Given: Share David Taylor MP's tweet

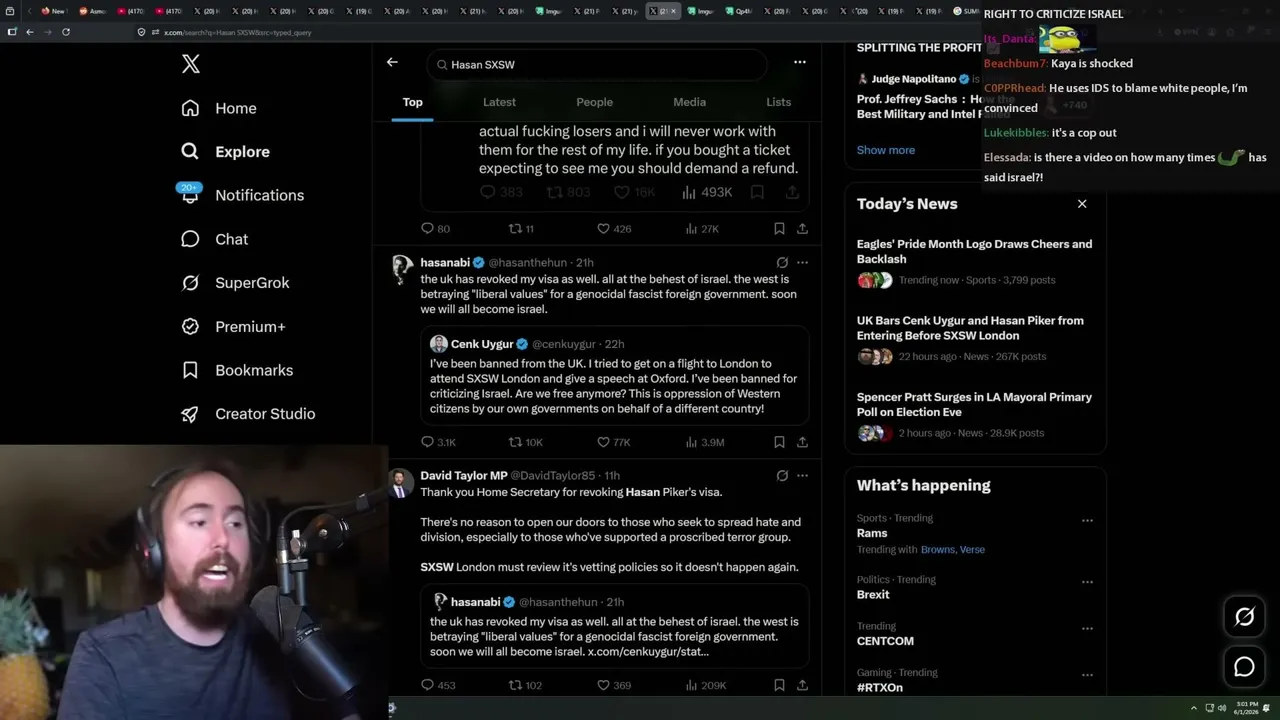Looking at the screenshot, I should pos(802,685).
